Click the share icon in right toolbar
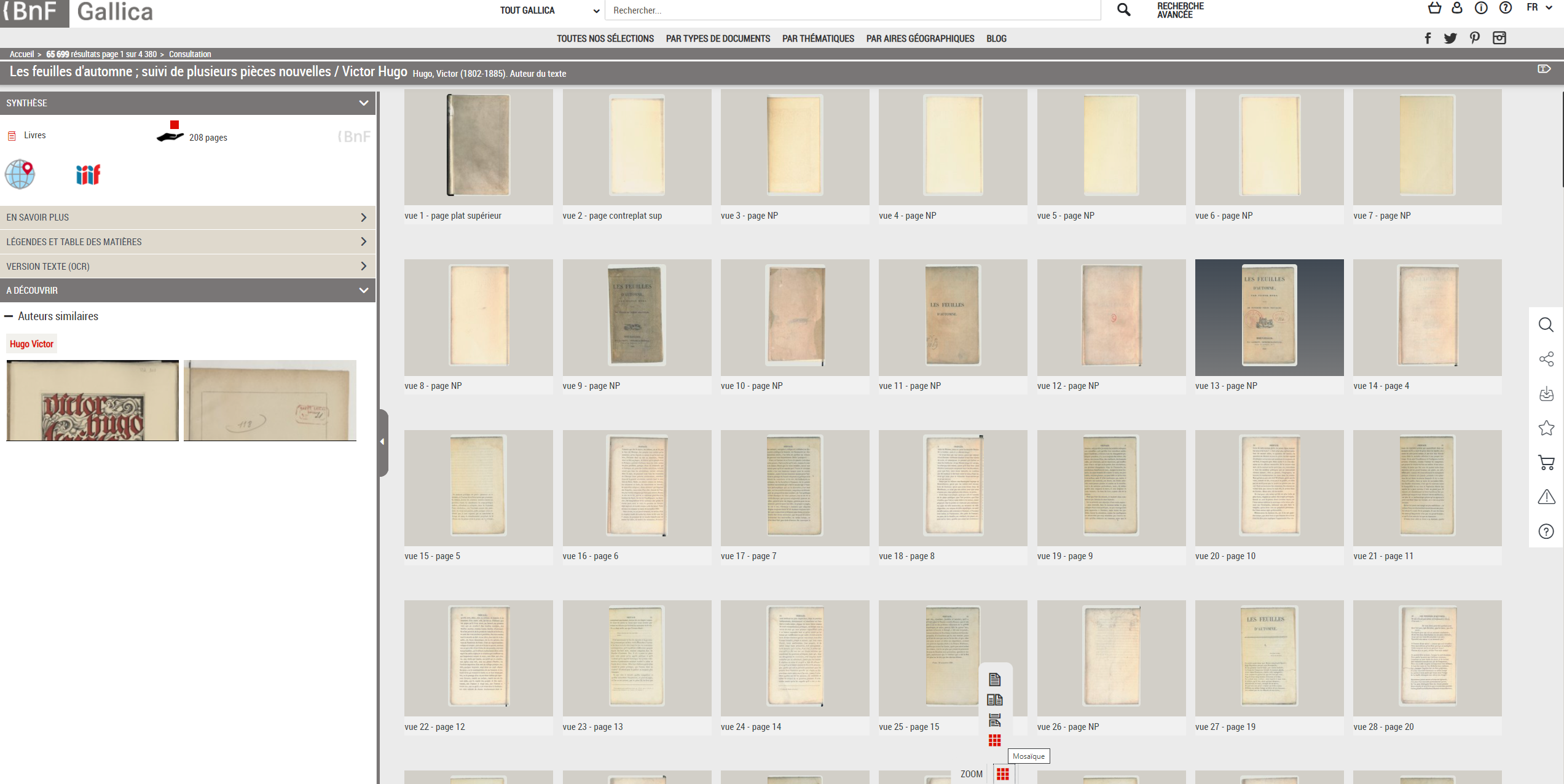The image size is (1564, 784). point(1546,359)
